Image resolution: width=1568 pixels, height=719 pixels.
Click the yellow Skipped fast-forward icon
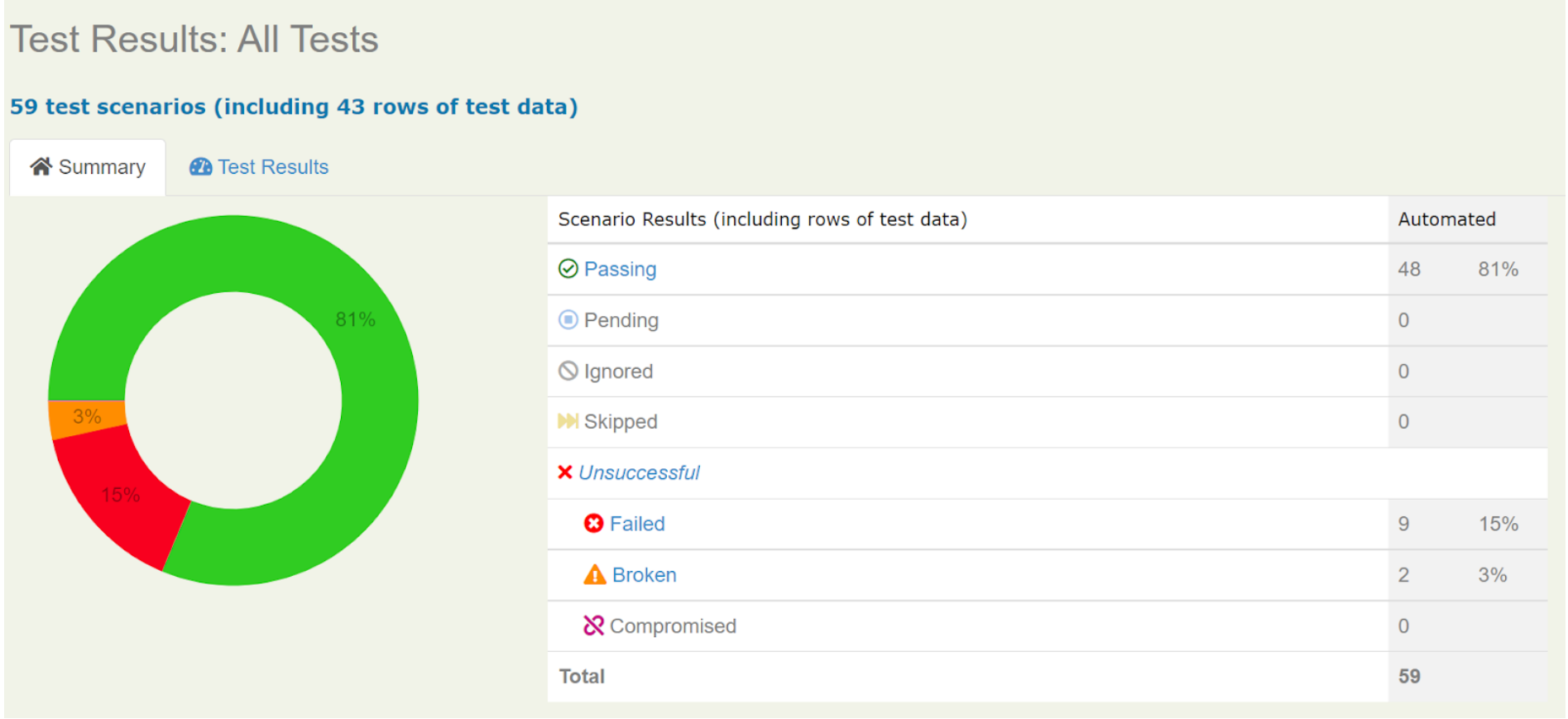point(568,421)
